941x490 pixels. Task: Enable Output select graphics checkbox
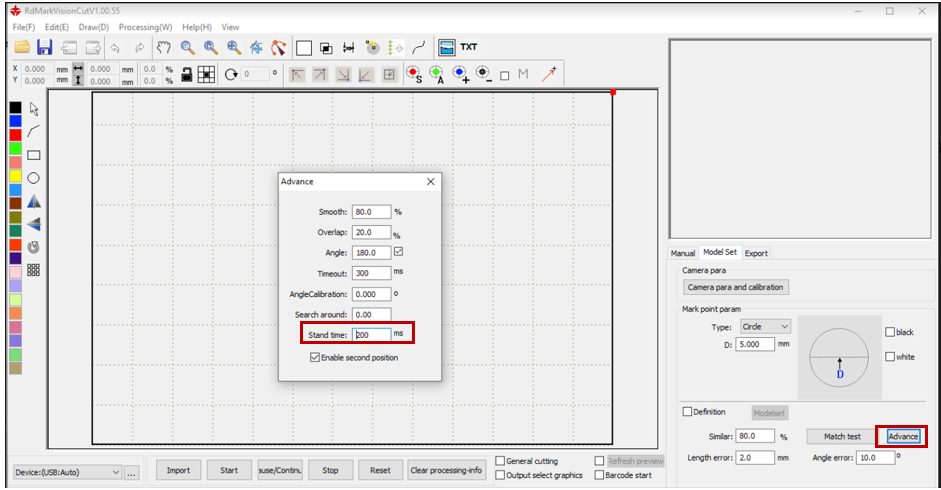(x=500, y=475)
